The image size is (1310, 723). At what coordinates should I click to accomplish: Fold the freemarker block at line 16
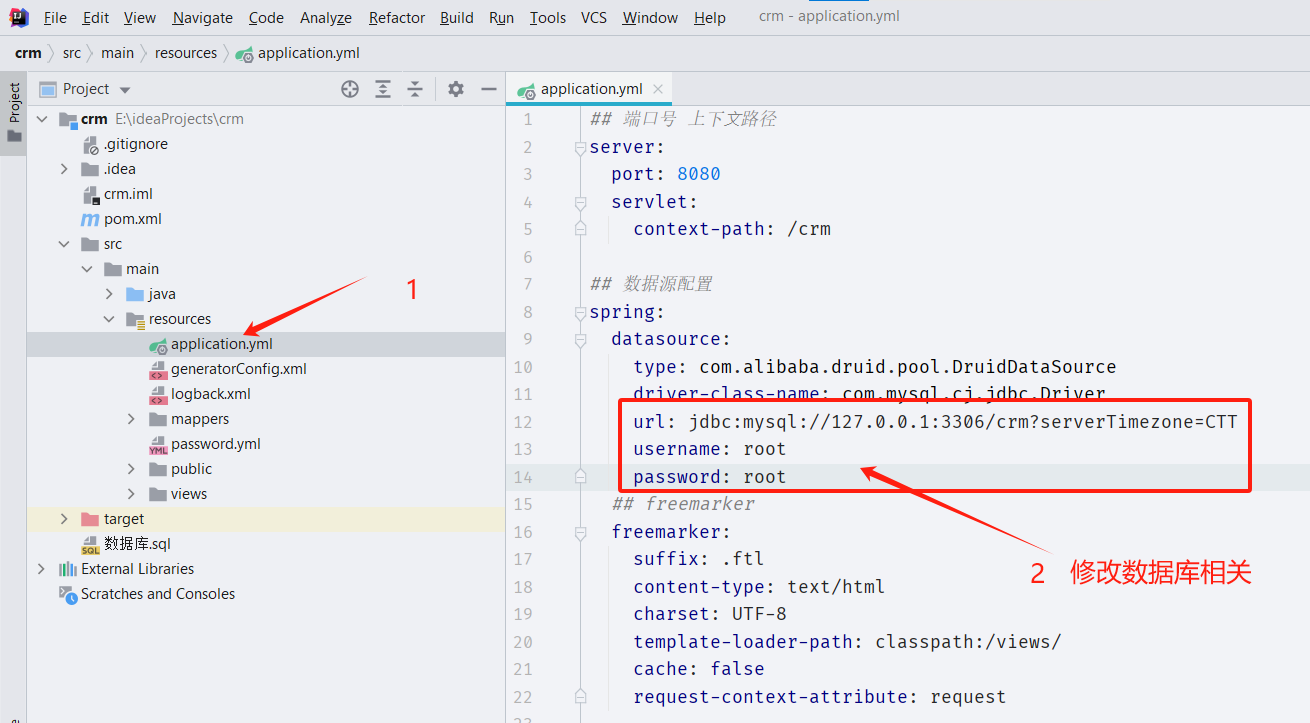point(580,532)
